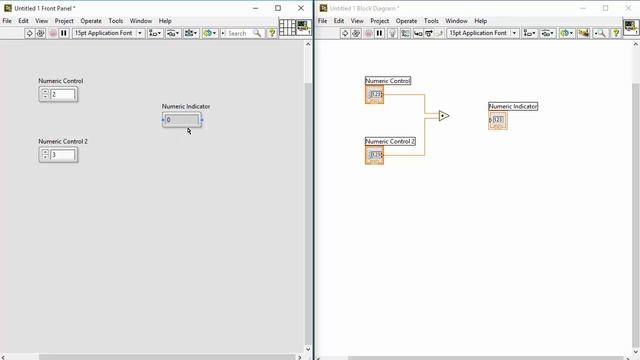Select the Numeric Control terminal on Block Diagram
This screenshot has height=360, width=640.
pos(374,95)
